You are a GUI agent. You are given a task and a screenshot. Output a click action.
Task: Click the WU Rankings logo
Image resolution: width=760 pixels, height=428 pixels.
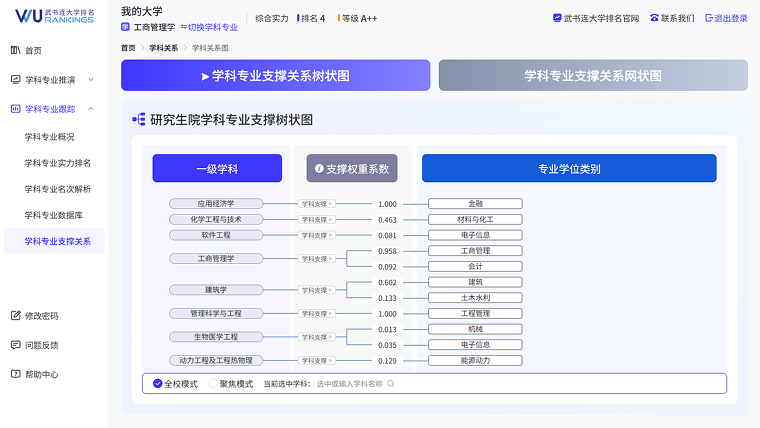click(x=54, y=16)
